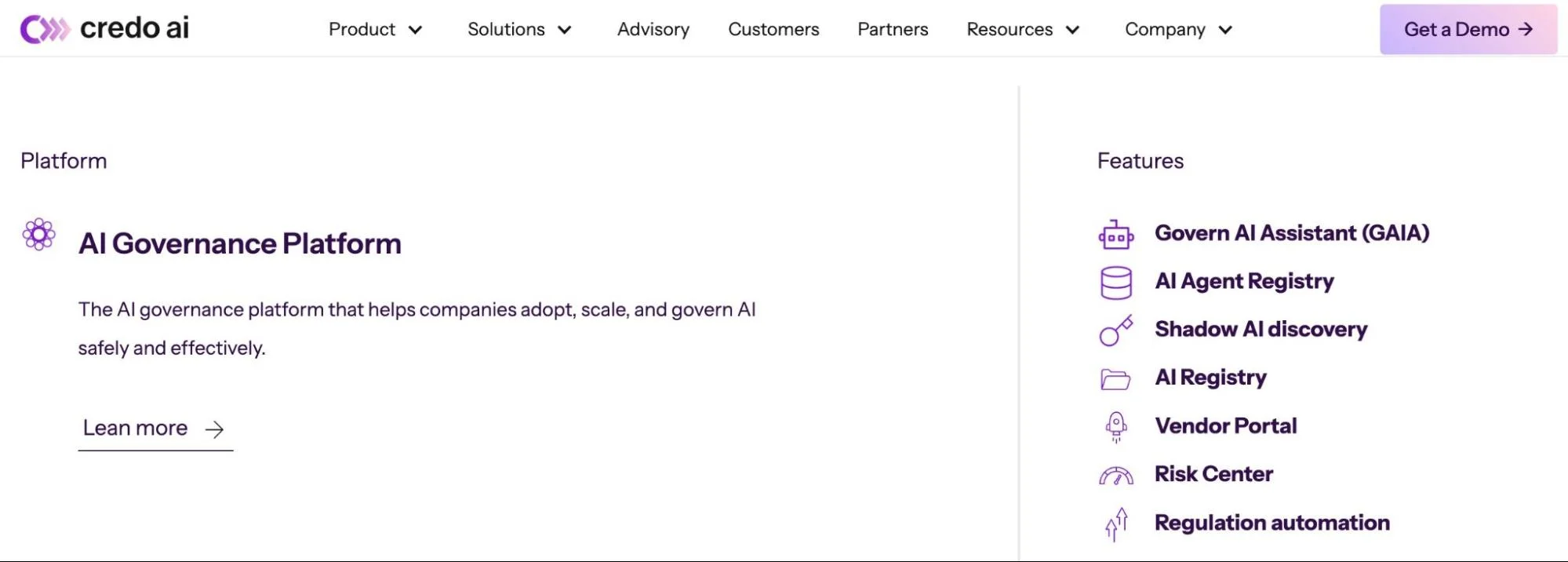Open the Govern AI Assistant (GAIA) link
This screenshot has height=562, width=1568.
(1292, 233)
